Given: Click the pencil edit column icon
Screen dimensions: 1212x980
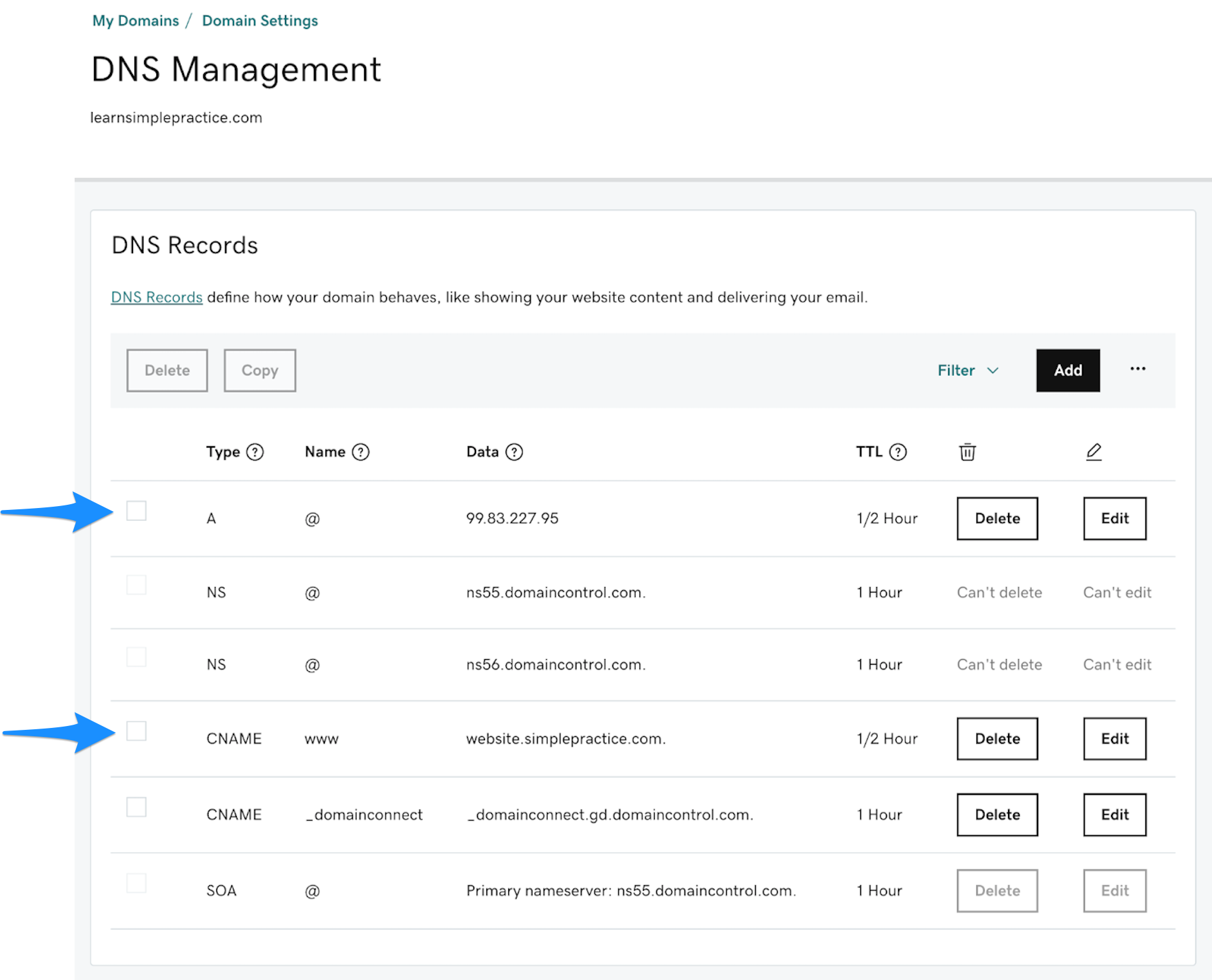Looking at the screenshot, I should (x=1094, y=452).
